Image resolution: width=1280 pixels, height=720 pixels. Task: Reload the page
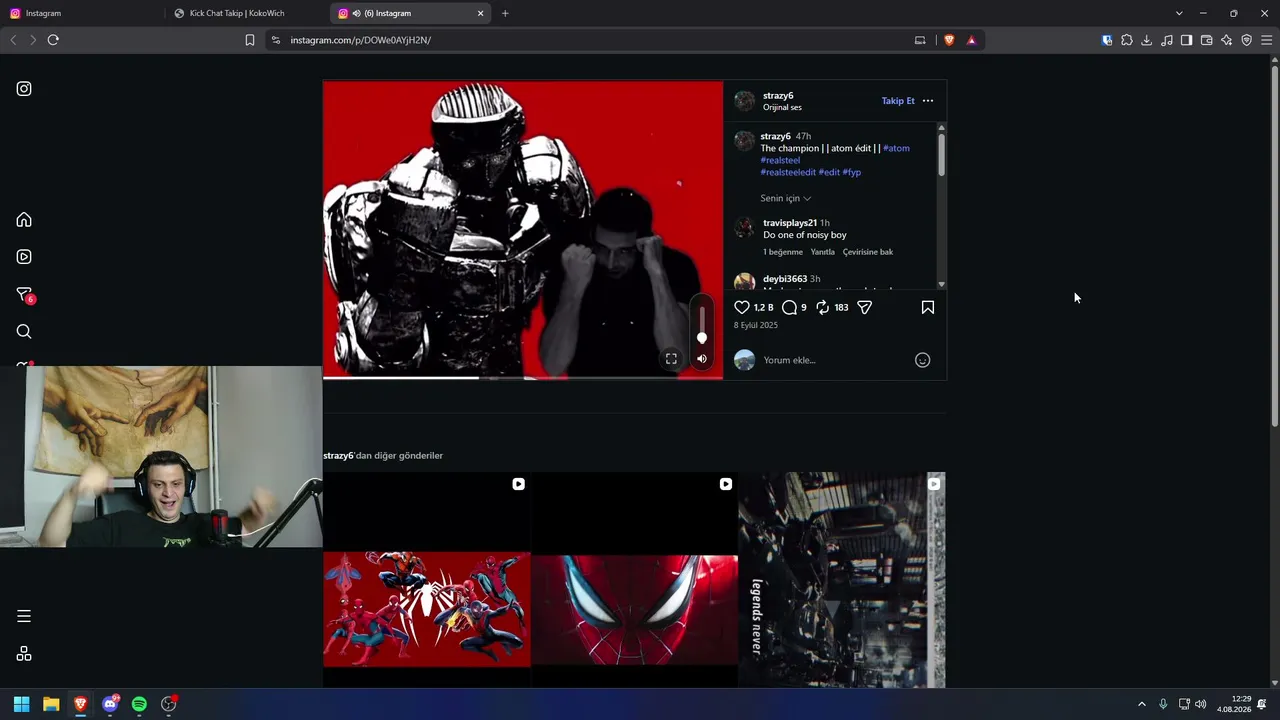[53, 40]
